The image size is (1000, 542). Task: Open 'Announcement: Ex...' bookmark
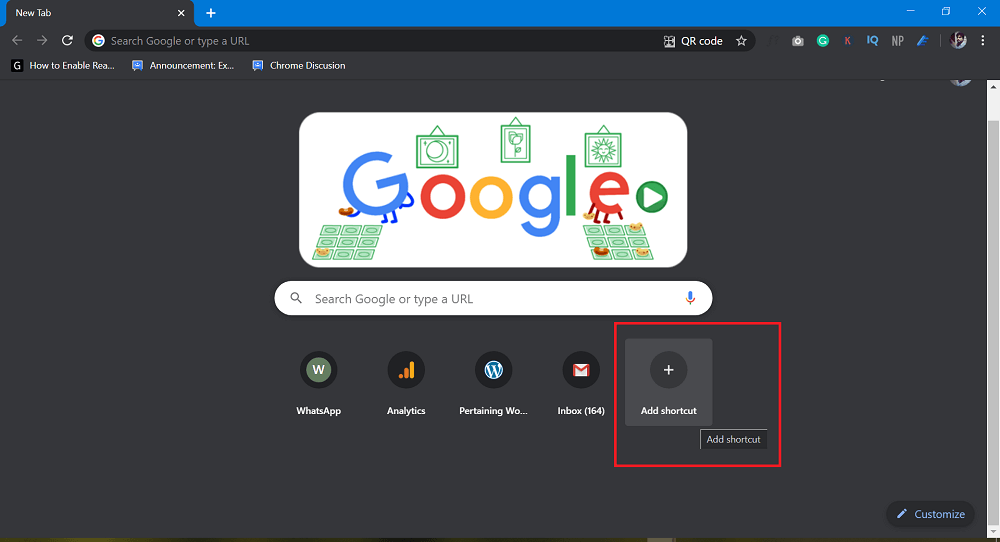(183, 66)
